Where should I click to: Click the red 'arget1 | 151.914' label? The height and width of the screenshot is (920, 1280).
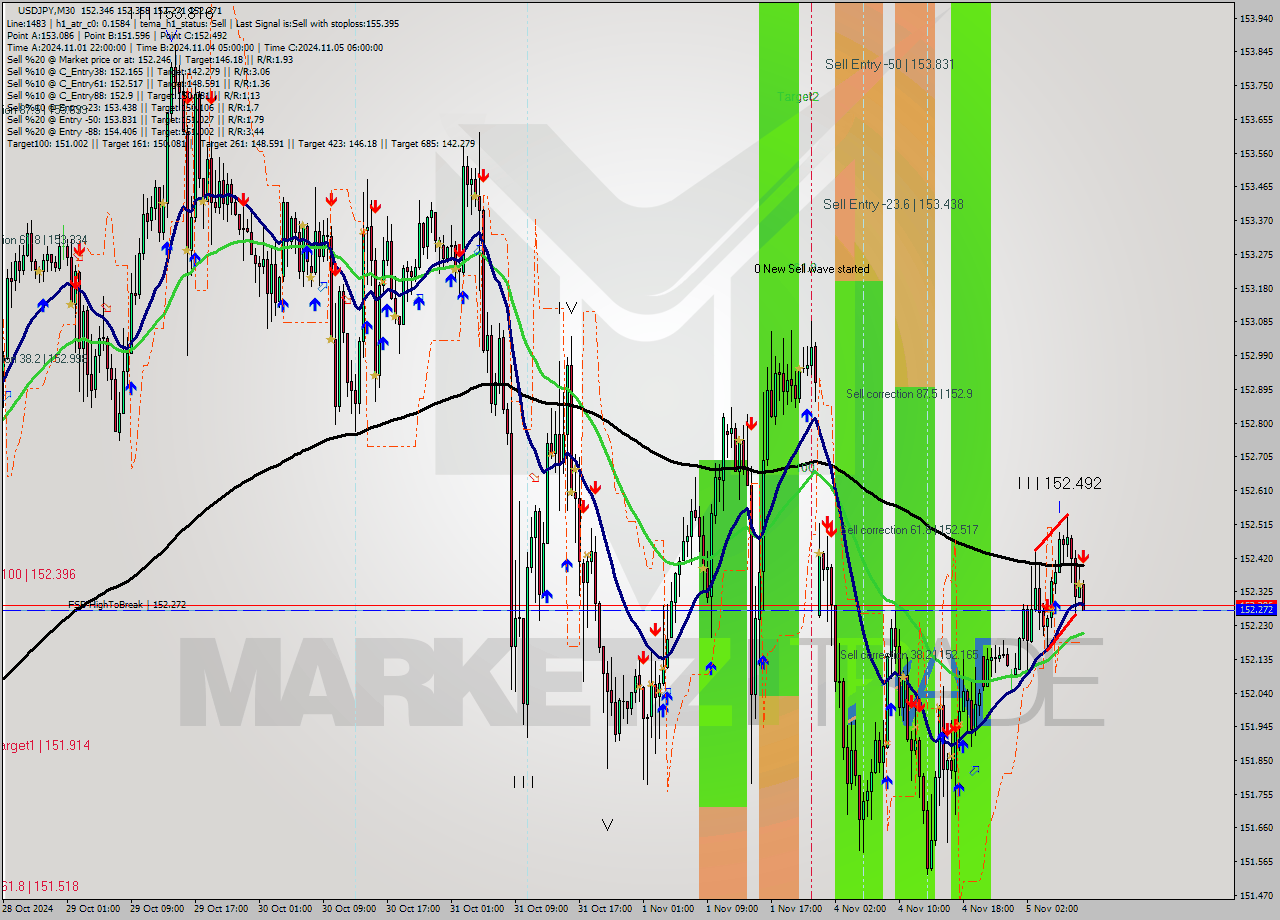(x=45, y=745)
